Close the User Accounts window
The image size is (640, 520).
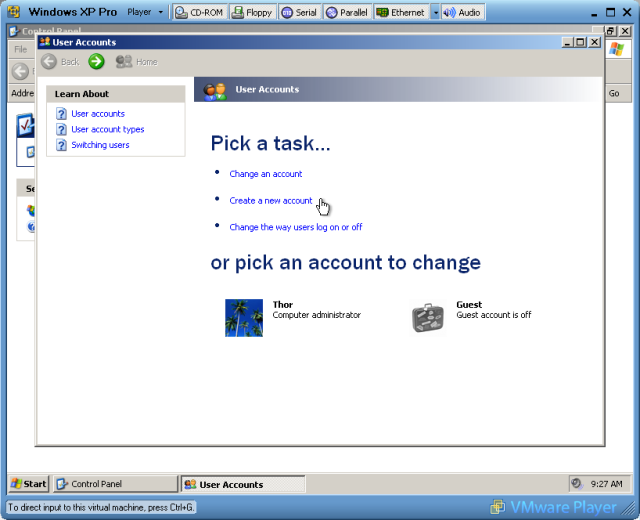pos(595,42)
